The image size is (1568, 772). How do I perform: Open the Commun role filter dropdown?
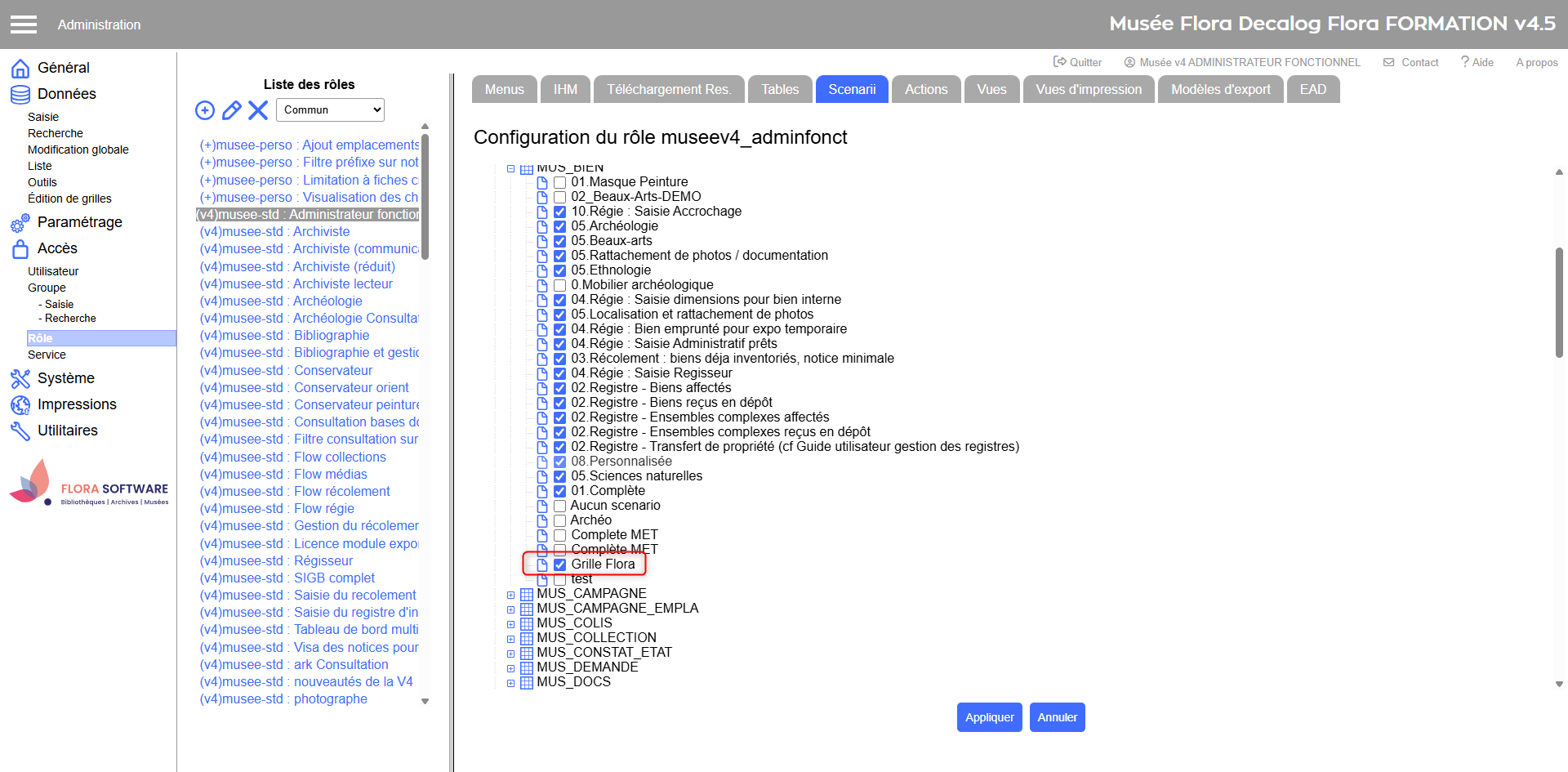coord(330,110)
